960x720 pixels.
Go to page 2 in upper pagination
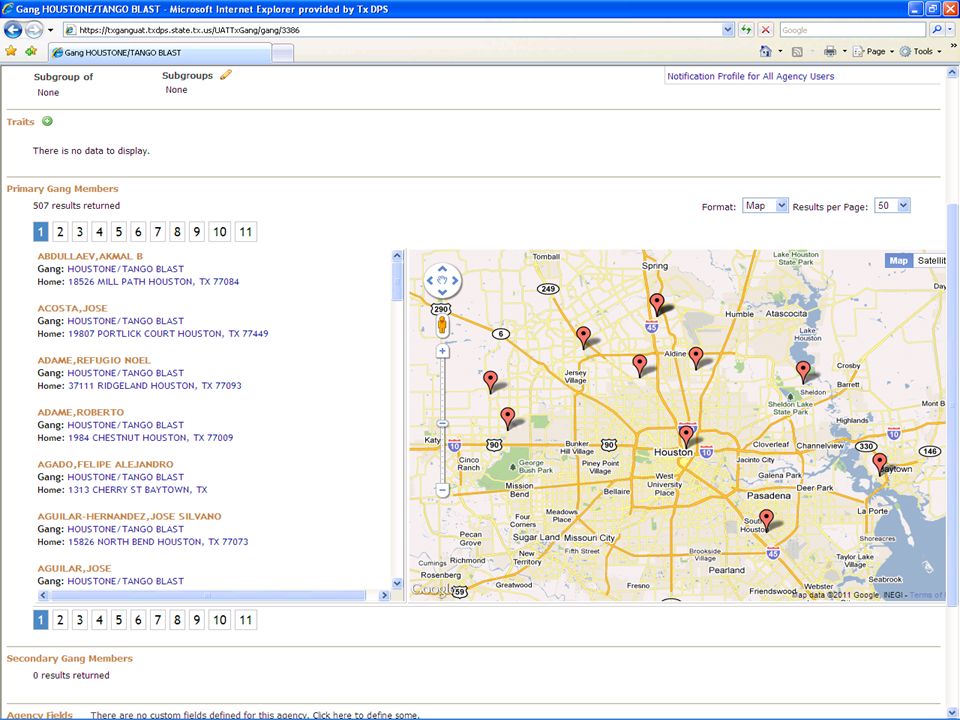click(x=60, y=231)
